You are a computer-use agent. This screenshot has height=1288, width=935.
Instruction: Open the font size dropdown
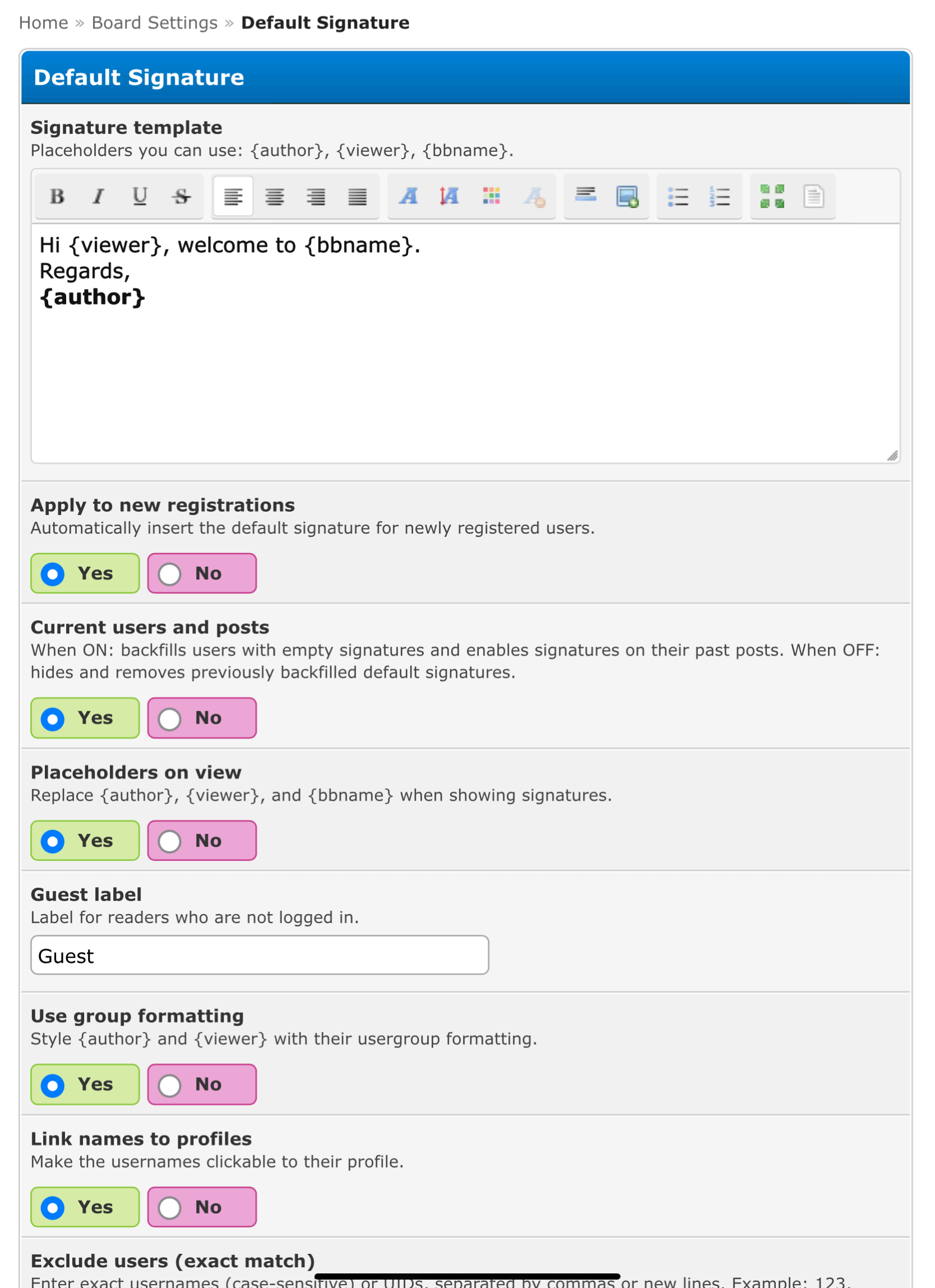coord(450,197)
